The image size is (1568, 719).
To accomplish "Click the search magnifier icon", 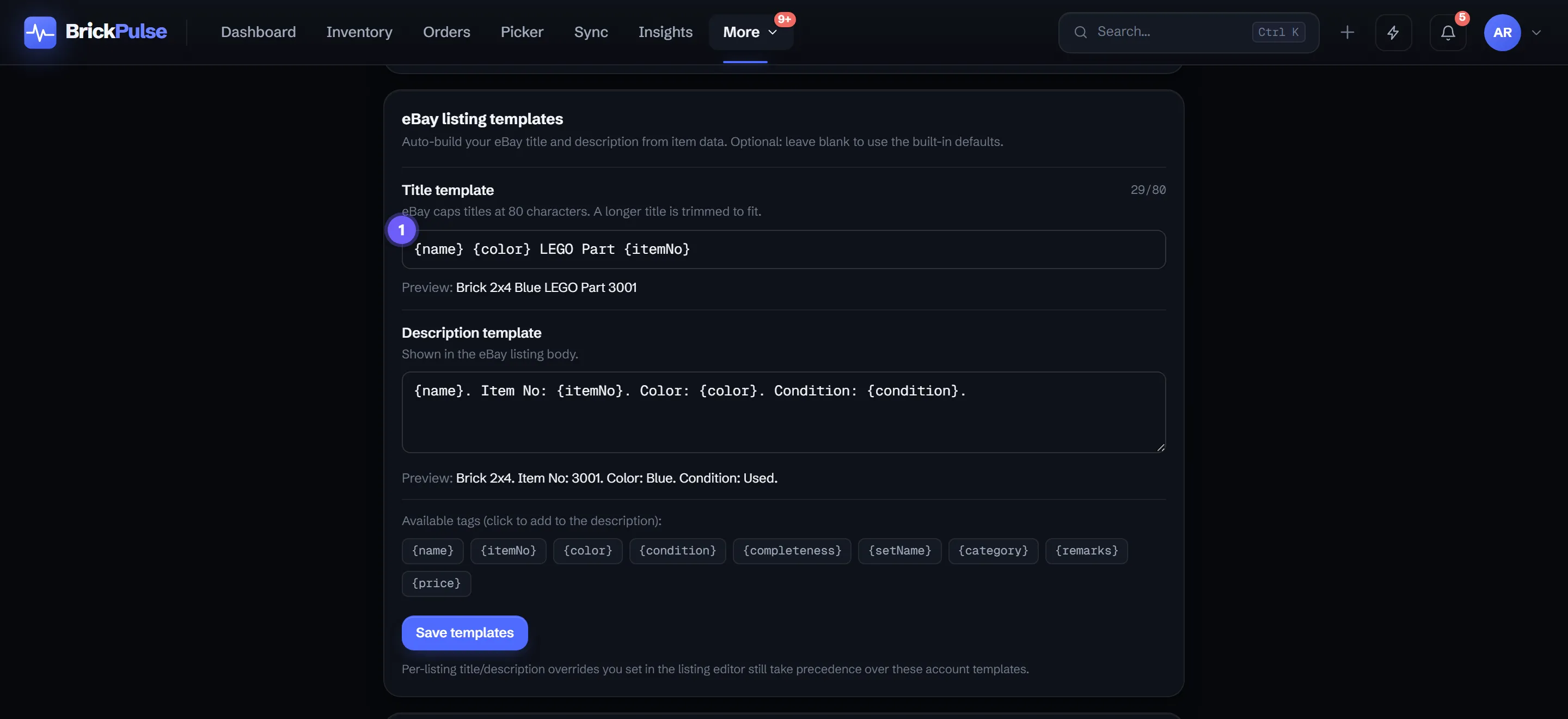I will pos(1080,32).
